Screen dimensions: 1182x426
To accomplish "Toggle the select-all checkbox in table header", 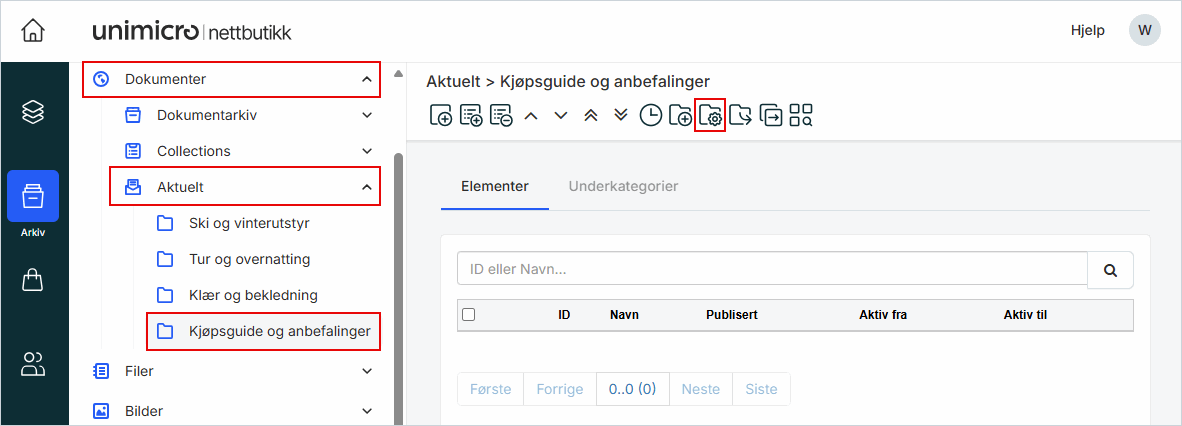I will pos(468,315).
